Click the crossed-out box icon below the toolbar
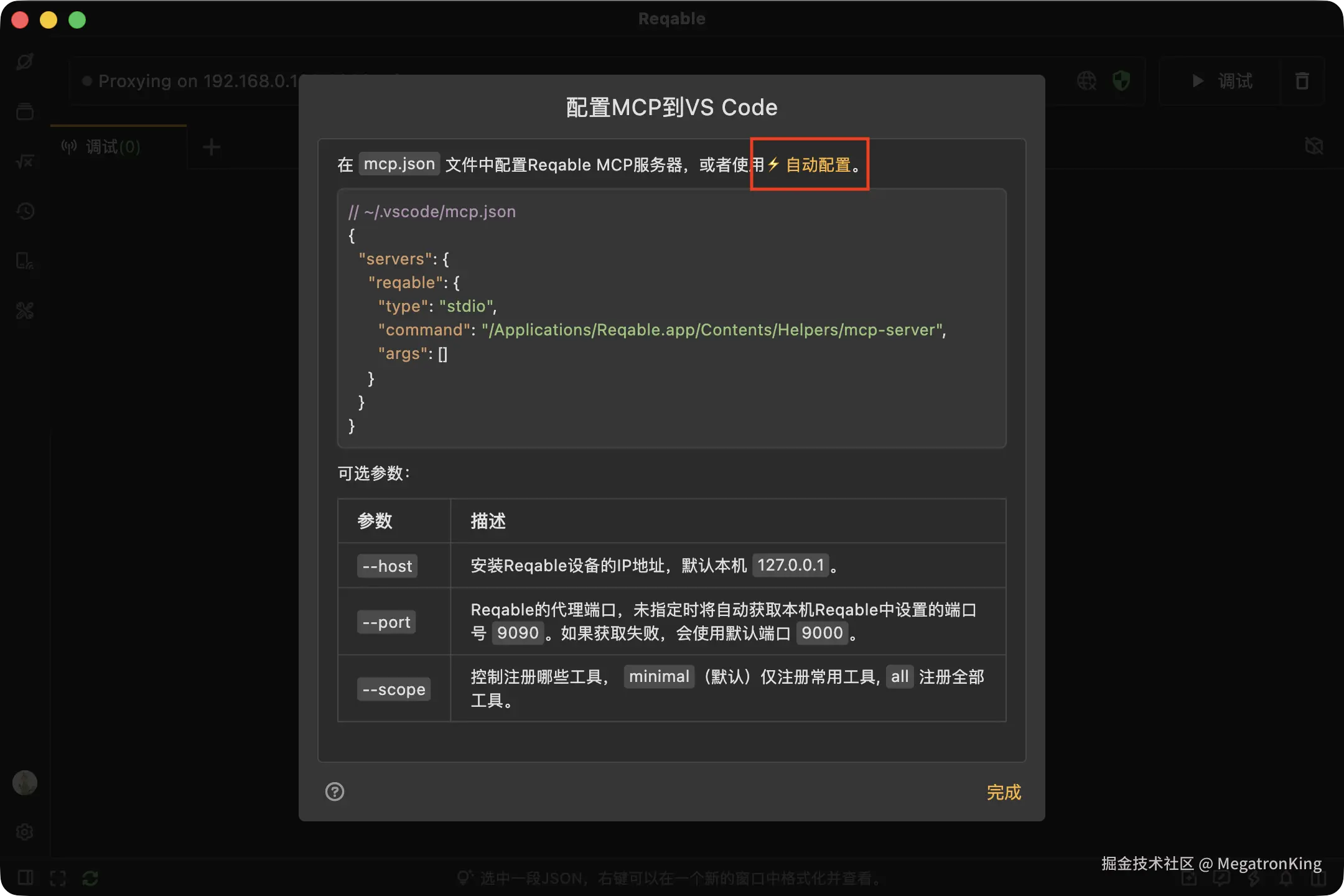1344x896 pixels. click(x=1314, y=146)
